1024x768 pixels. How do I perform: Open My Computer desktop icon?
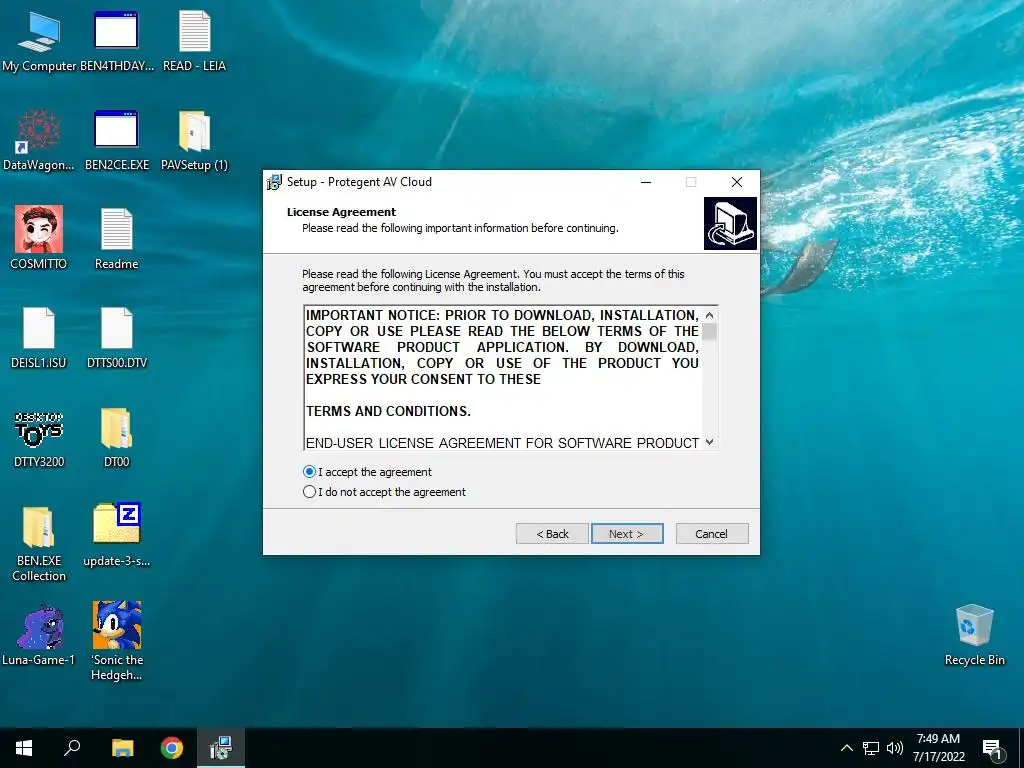[x=39, y=41]
